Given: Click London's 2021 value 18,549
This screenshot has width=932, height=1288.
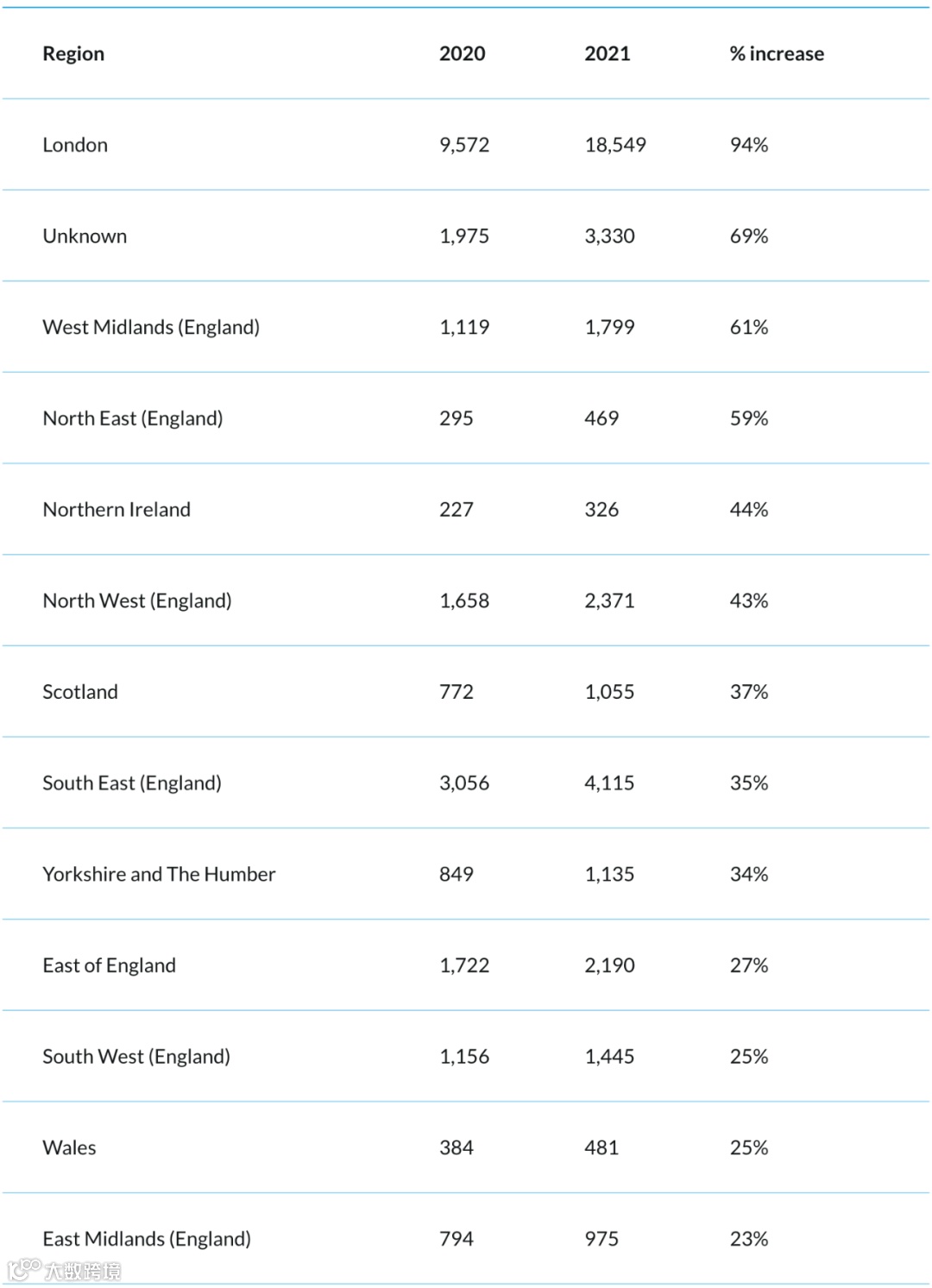Looking at the screenshot, I should pos(614,145).
